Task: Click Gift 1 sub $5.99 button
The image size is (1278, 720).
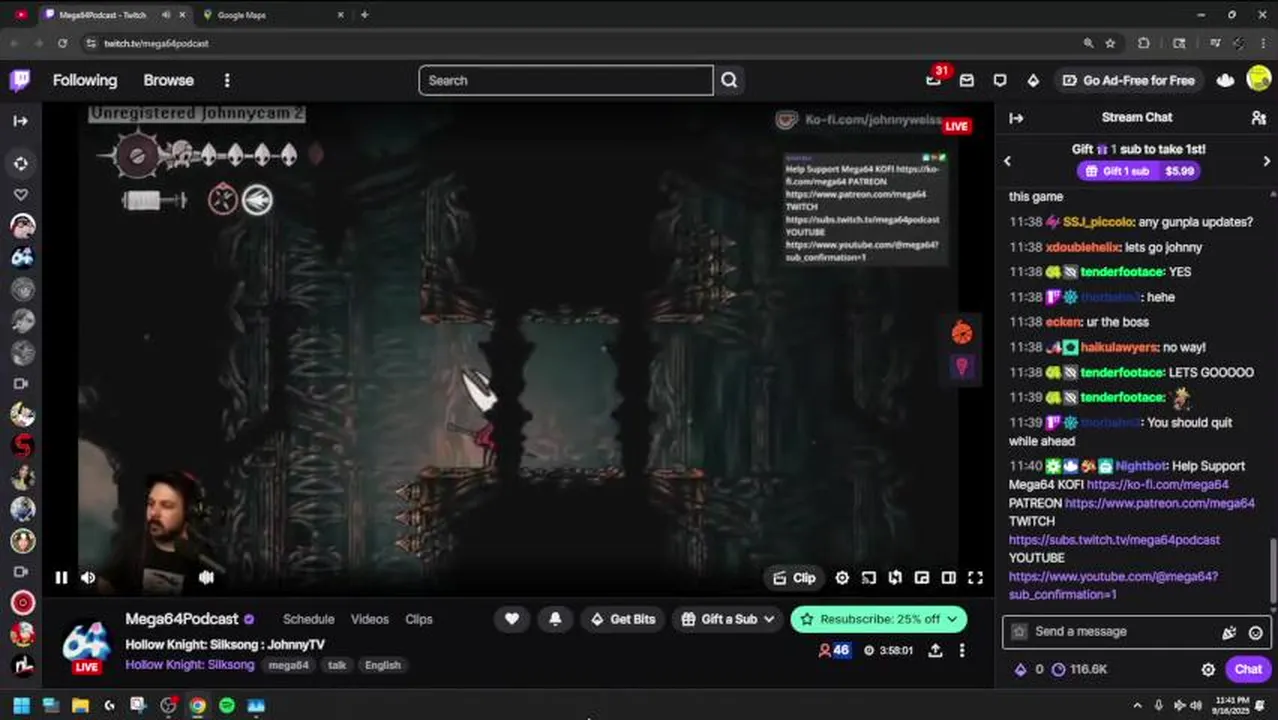Action: click(x=1137, y=171)
